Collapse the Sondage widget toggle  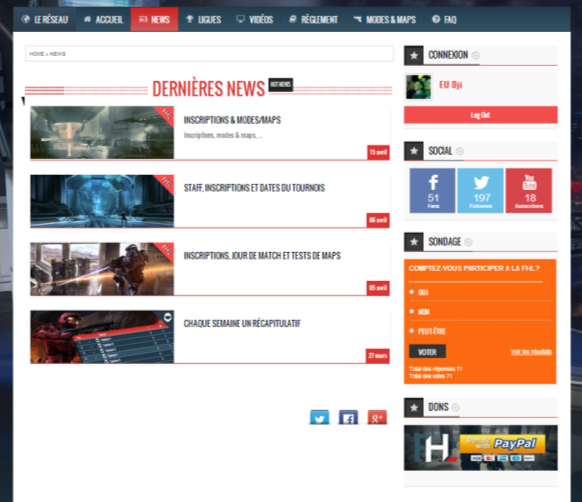468,242
